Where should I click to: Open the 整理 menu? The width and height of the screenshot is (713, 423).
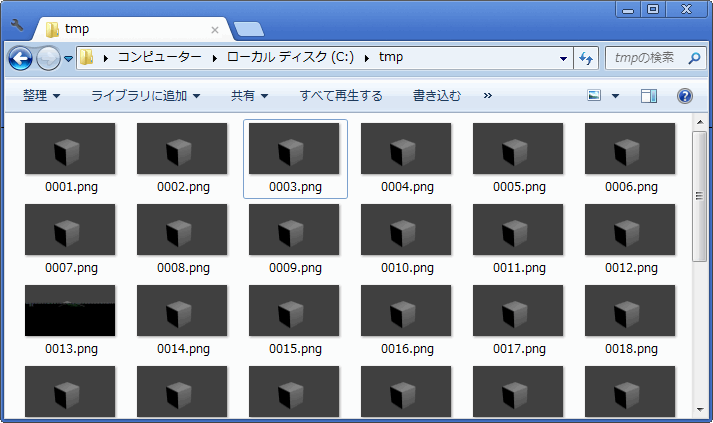tap(41, 96)
